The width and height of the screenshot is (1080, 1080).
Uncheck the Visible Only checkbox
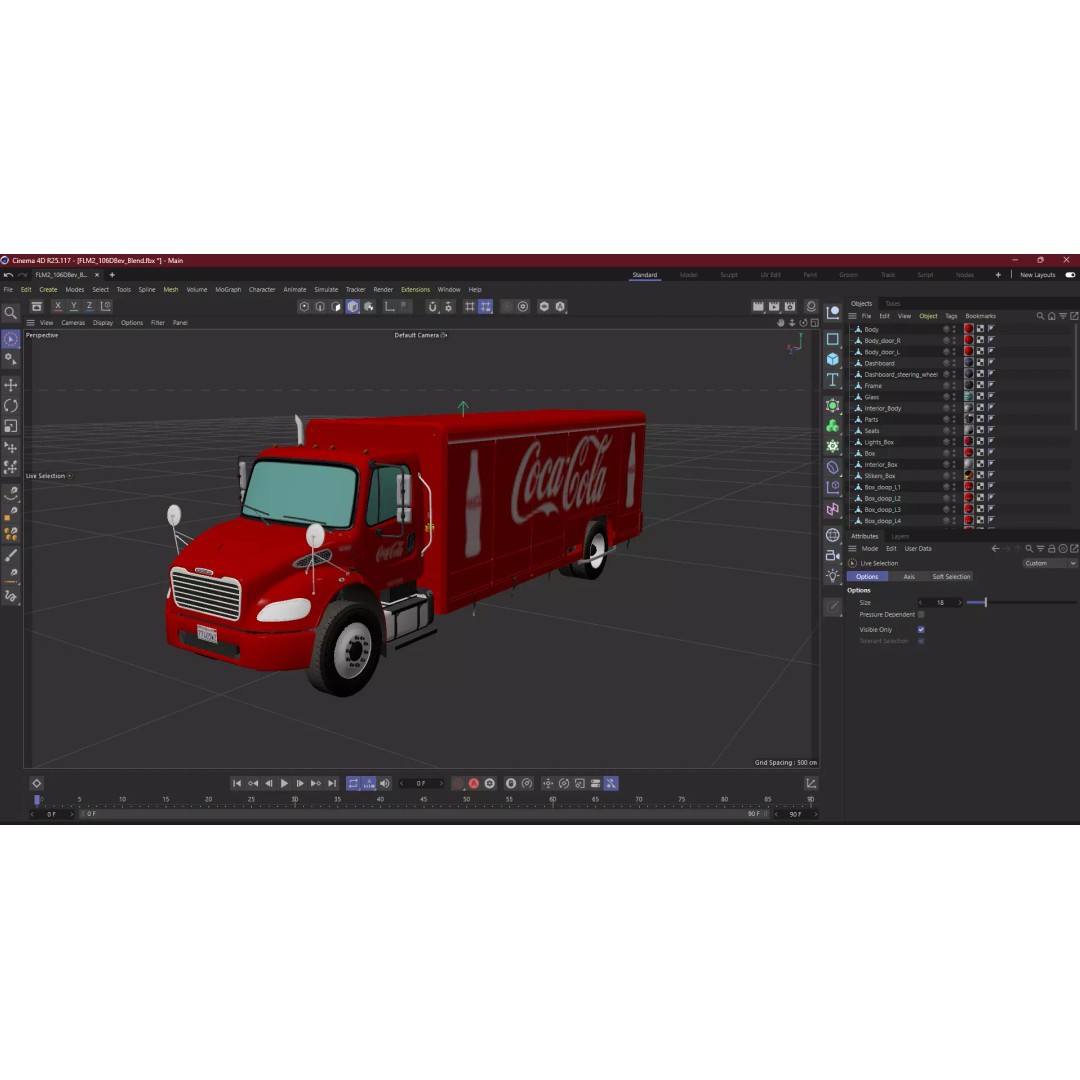click(x=921, y=630)
